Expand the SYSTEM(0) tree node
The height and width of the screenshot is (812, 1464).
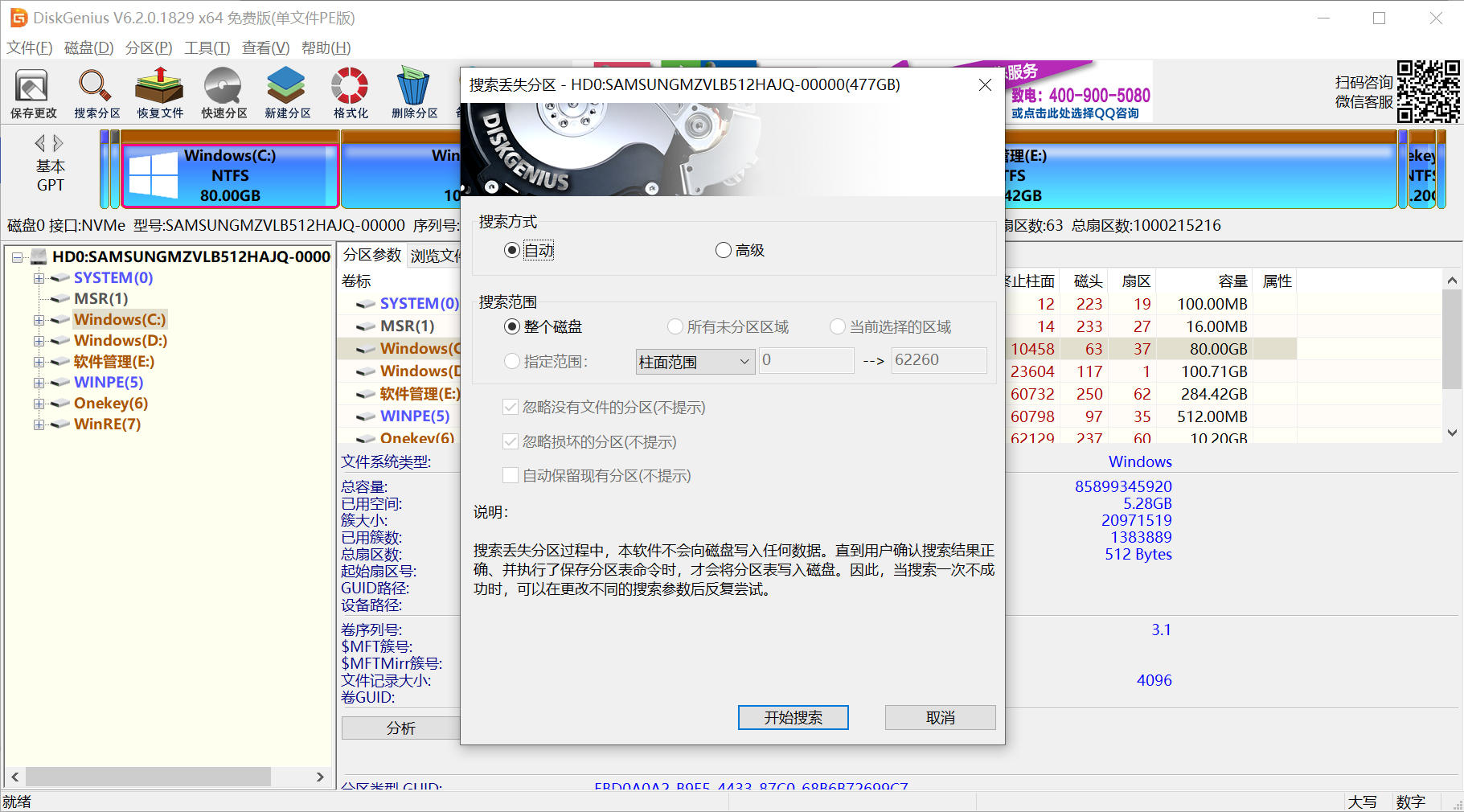[x=39, y=278]
